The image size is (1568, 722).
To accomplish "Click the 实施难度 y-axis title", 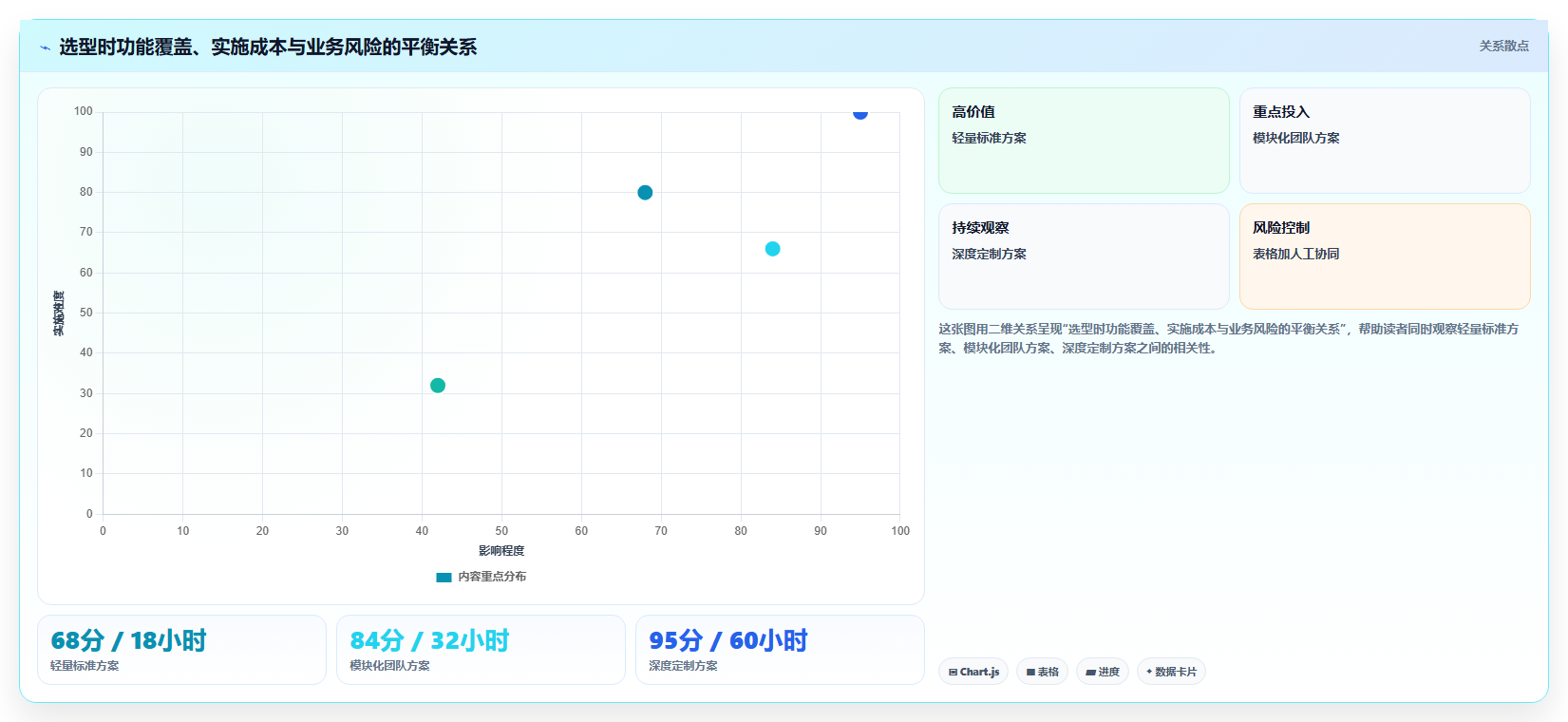I will click(59, 313).
